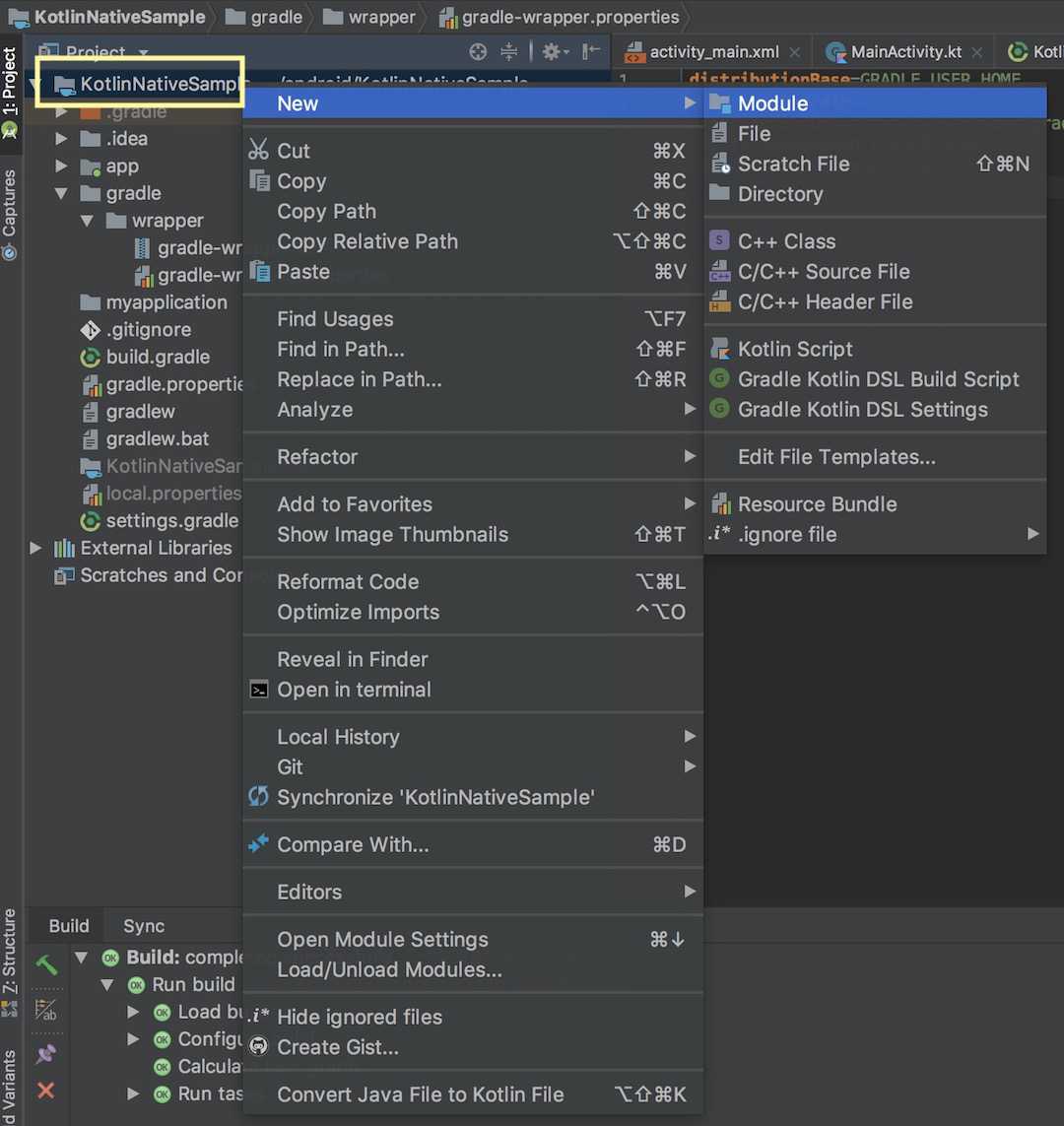Screen dimensions: 1064x1126
Task: Click the terminal icon beside Open in terminal
Action: coord(258,690)
